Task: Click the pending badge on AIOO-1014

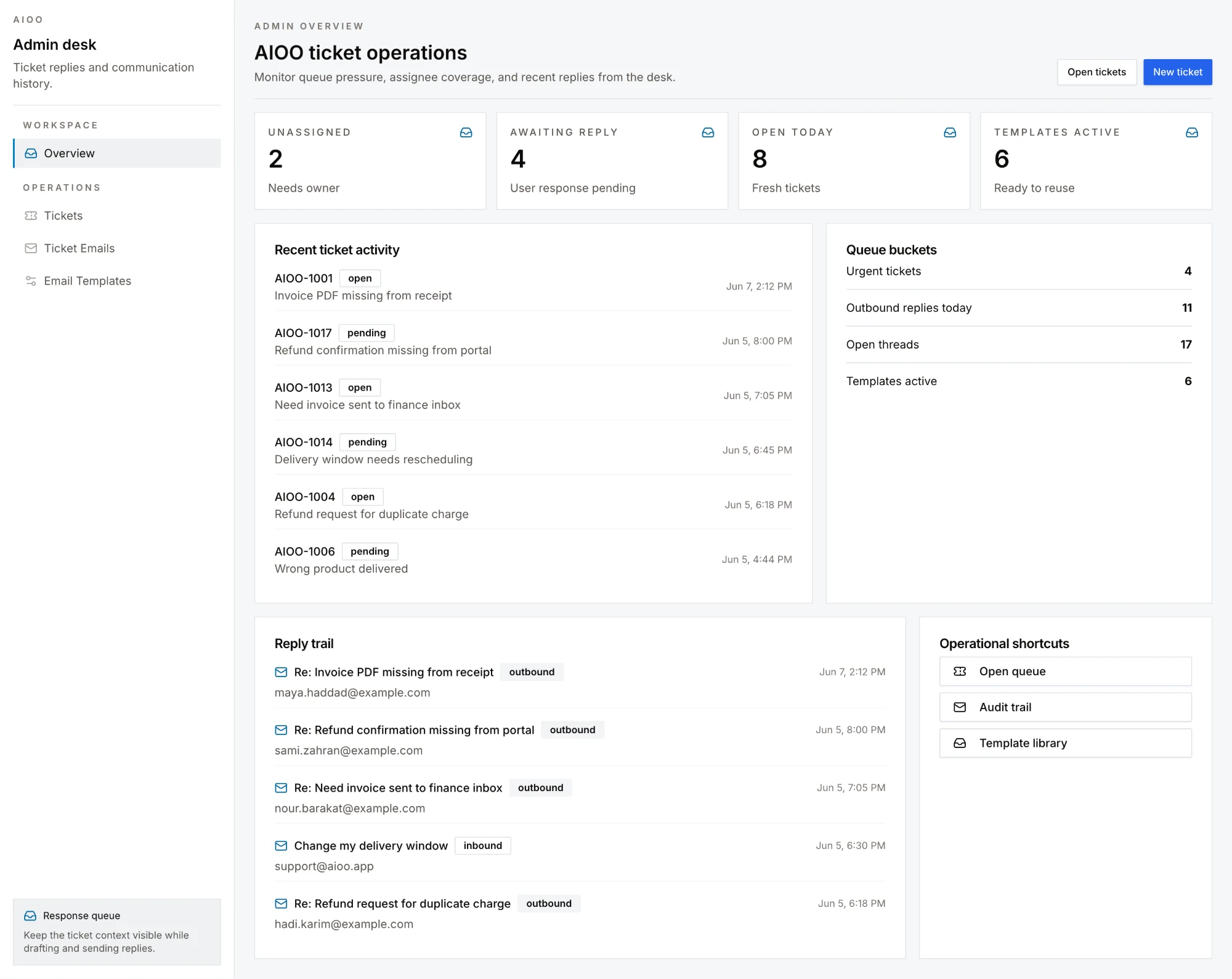Action: click(368, 442)
